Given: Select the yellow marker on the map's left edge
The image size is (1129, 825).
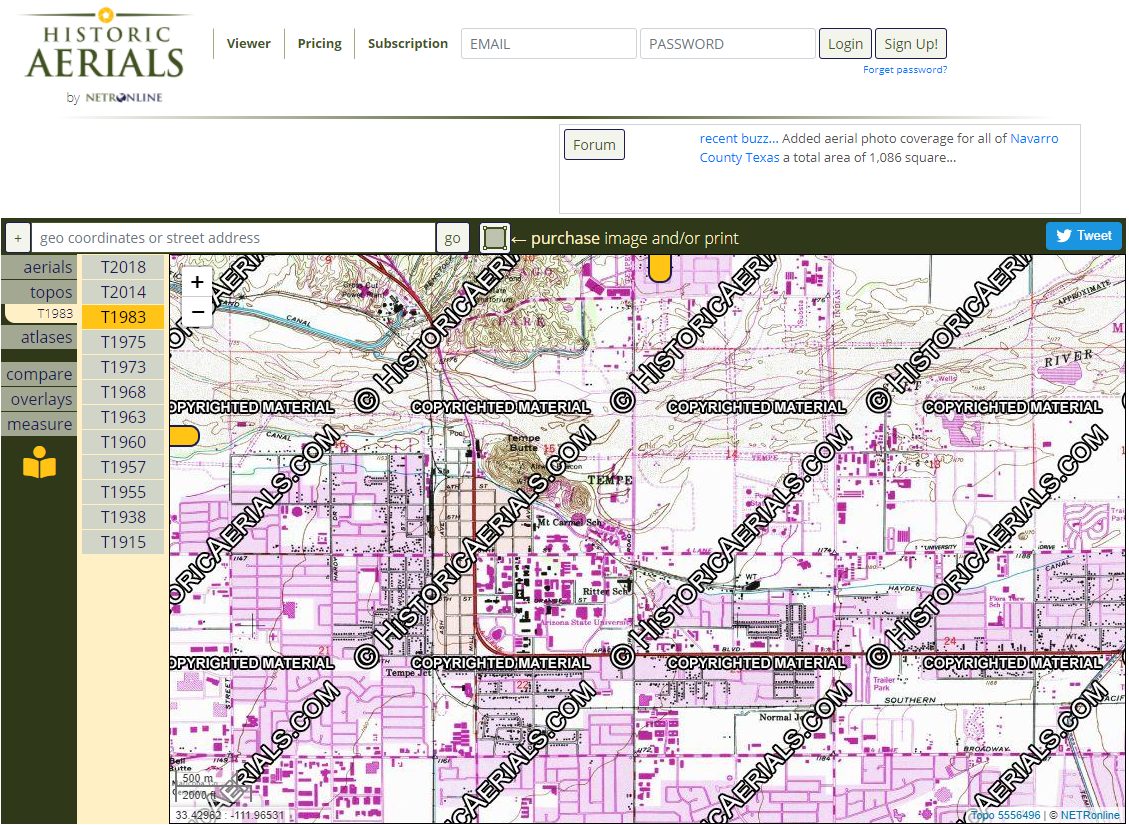Looking at the screenshot, I should 182,435.
